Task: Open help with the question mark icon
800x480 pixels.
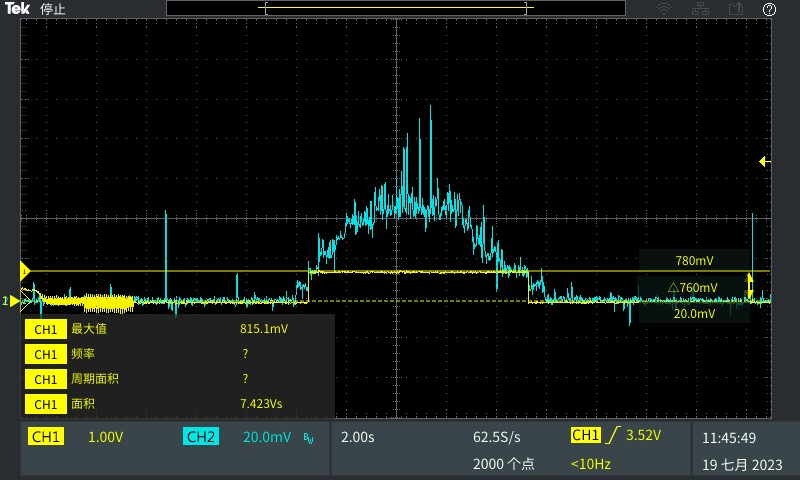Action: [769, 9]
